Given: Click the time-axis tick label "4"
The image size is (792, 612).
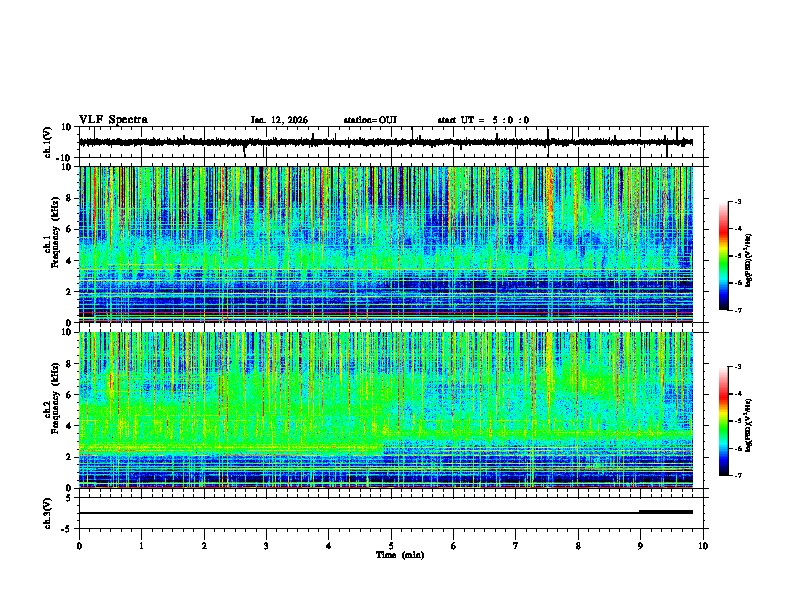Looking at the screenshot, I should [x=329, y=546].
